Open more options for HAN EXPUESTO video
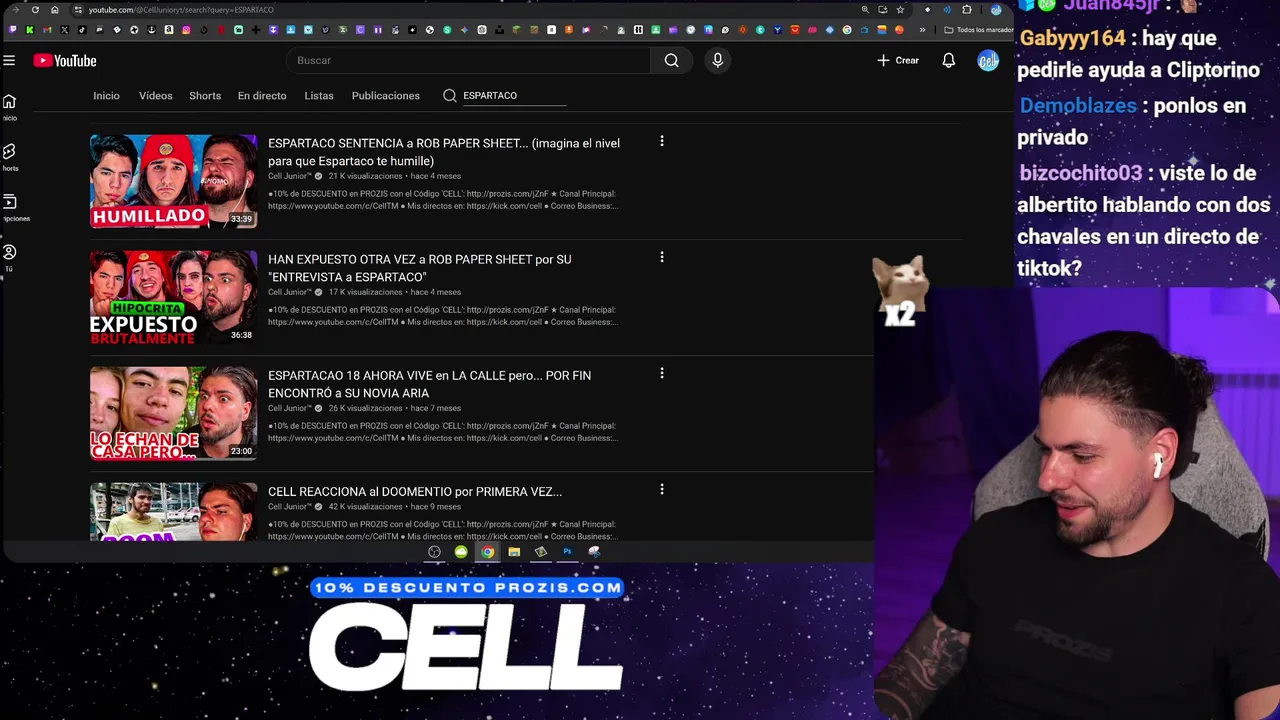This screenshot has width=1280, height=720. 661,257
